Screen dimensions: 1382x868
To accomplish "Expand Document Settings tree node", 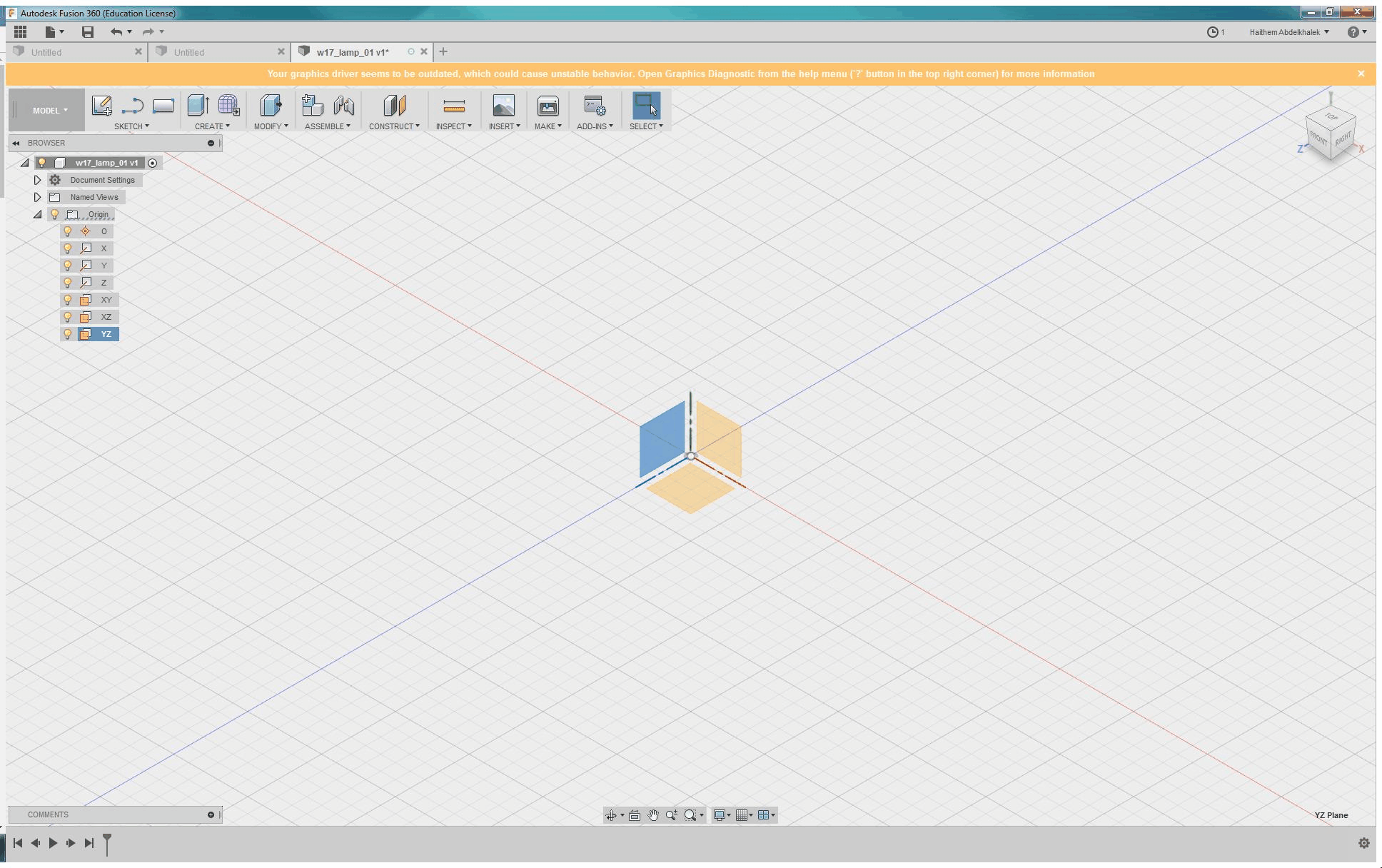I will coord(37,180).
